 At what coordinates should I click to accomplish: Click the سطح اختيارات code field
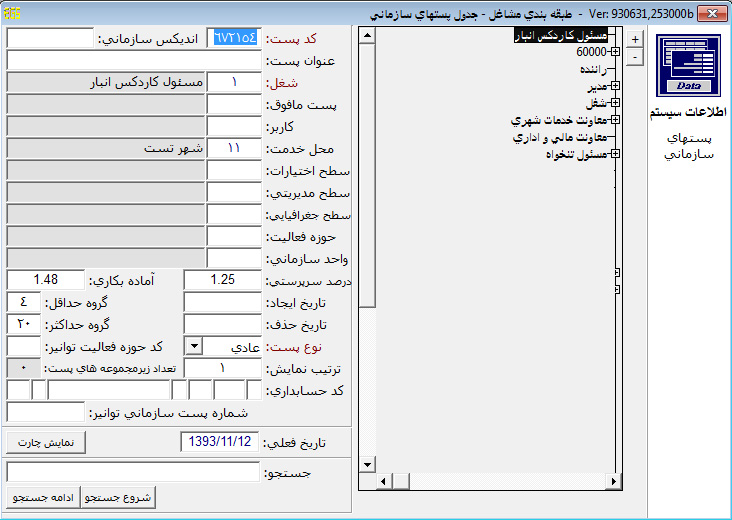click(x=234, y=170)
